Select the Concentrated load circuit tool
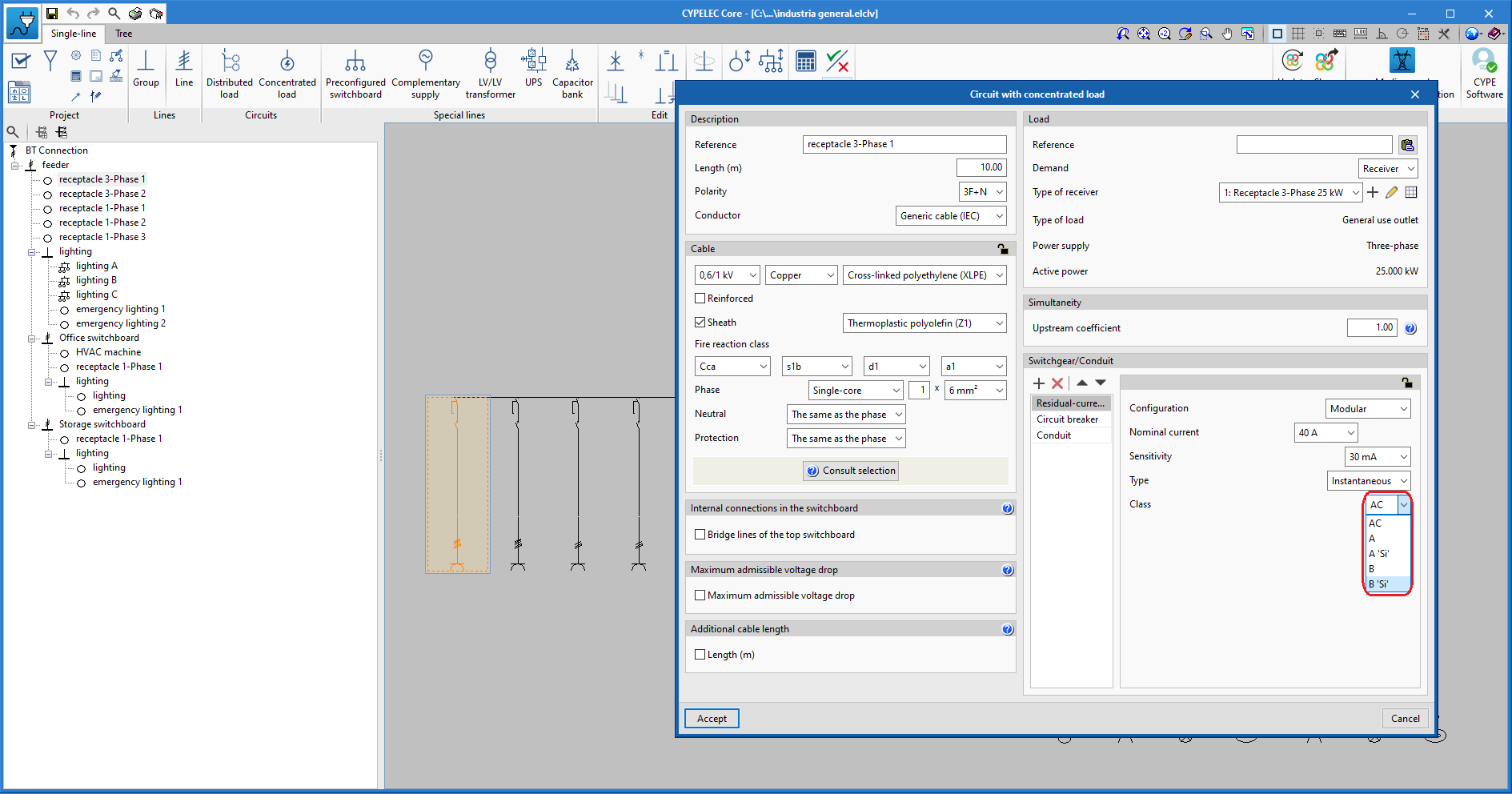 287,74
